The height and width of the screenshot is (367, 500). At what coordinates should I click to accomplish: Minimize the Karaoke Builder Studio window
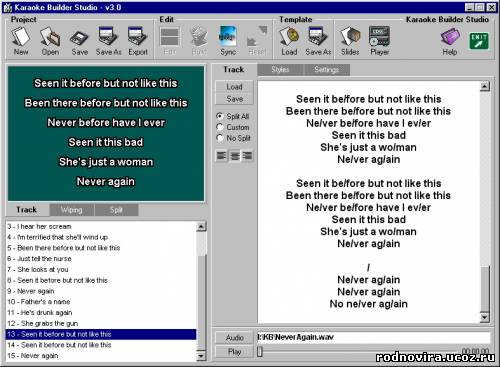click(469, 7)
